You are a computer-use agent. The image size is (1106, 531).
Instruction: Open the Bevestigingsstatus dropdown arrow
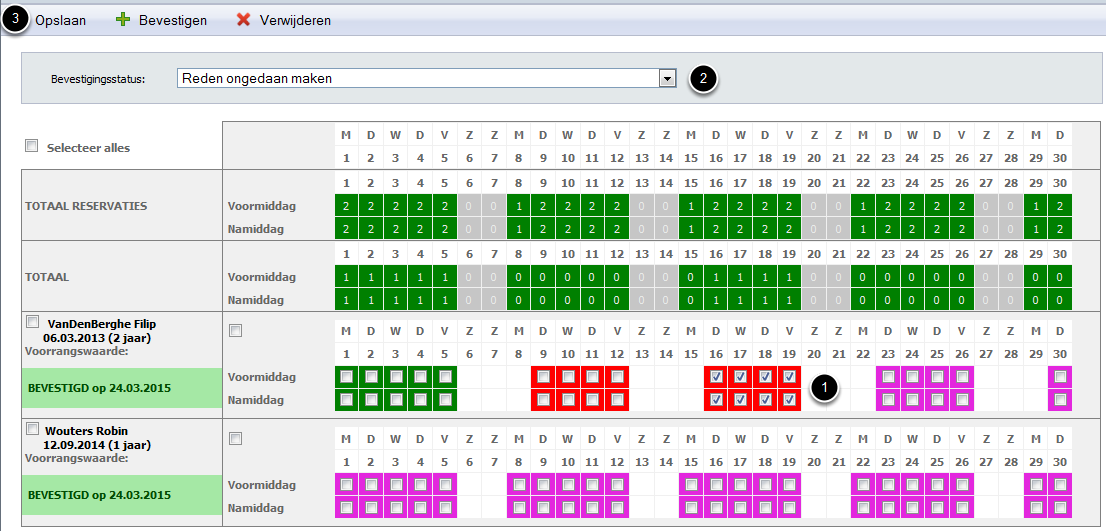pyautogui.click(x=667, y=79)
